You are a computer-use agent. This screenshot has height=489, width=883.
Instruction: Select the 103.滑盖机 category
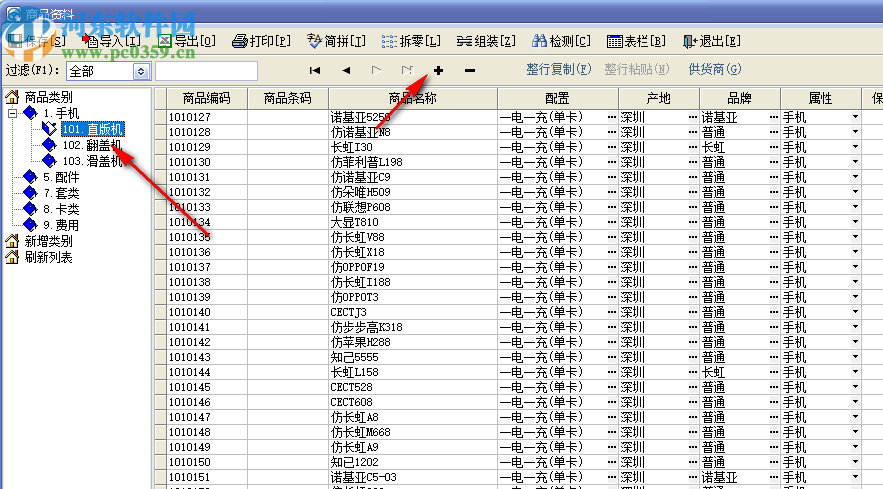[92, 161]
